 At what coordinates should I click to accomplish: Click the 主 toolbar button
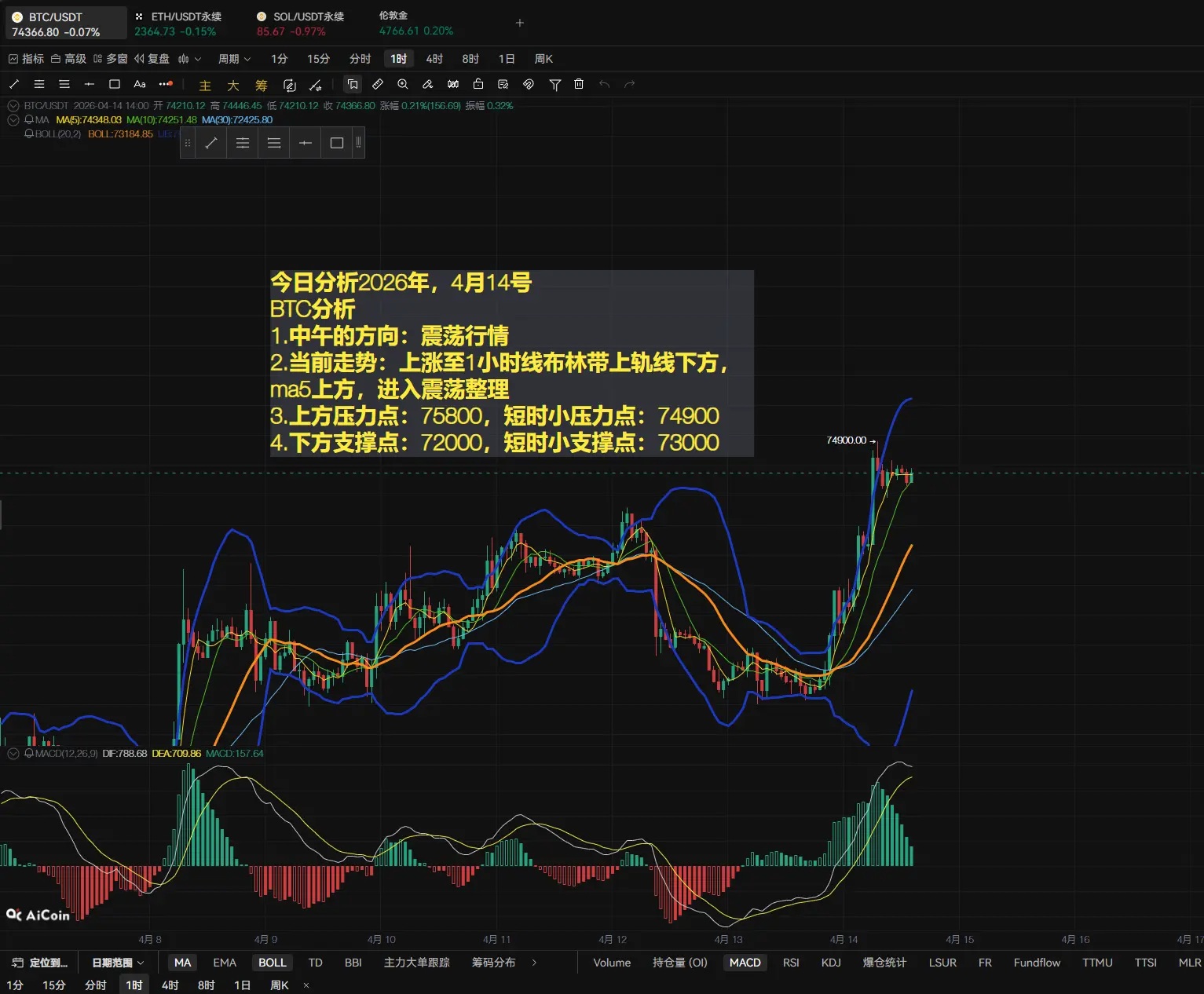205,85
